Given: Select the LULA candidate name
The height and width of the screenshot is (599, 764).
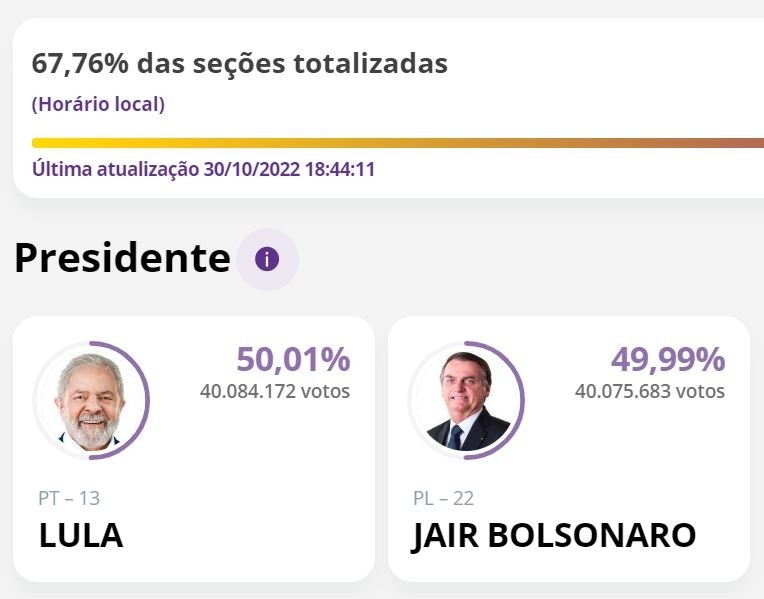Looking at the screenshot, I should pyautogui.click(x=81, y=535).
